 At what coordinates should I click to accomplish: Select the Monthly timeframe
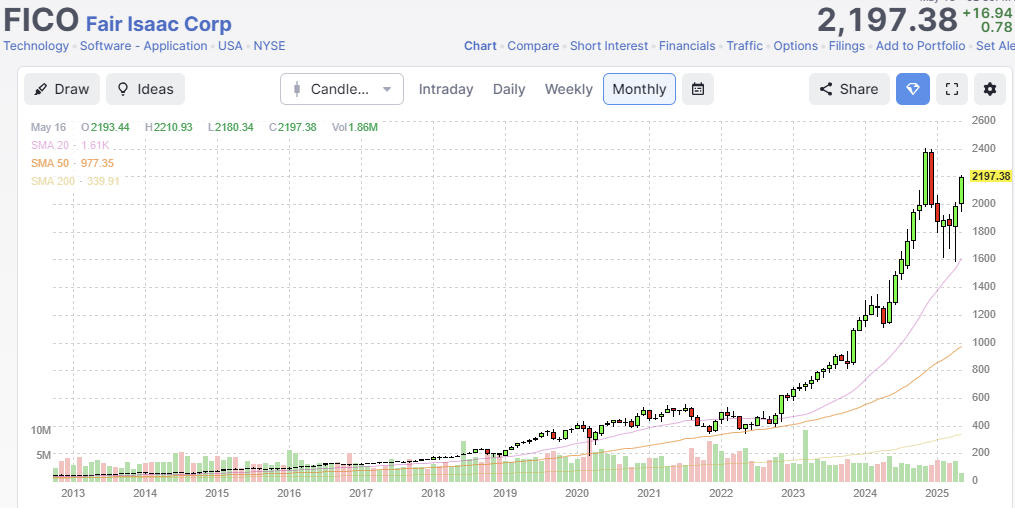coord(639,89)
